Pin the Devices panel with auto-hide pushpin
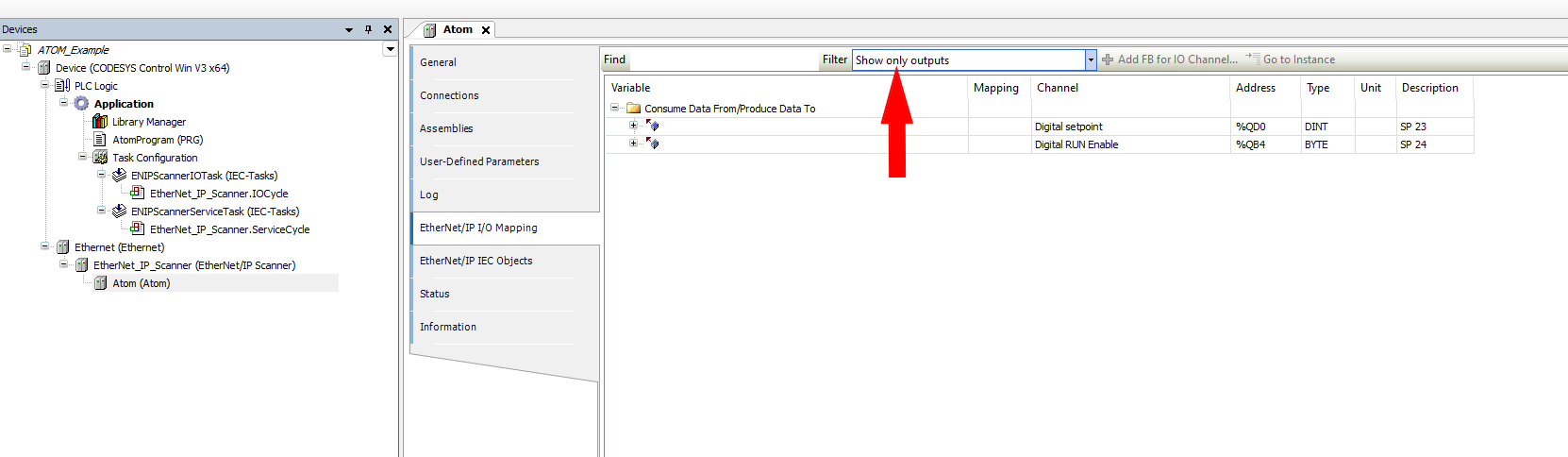Screen dimensions: 1568x457 [368, 29]
